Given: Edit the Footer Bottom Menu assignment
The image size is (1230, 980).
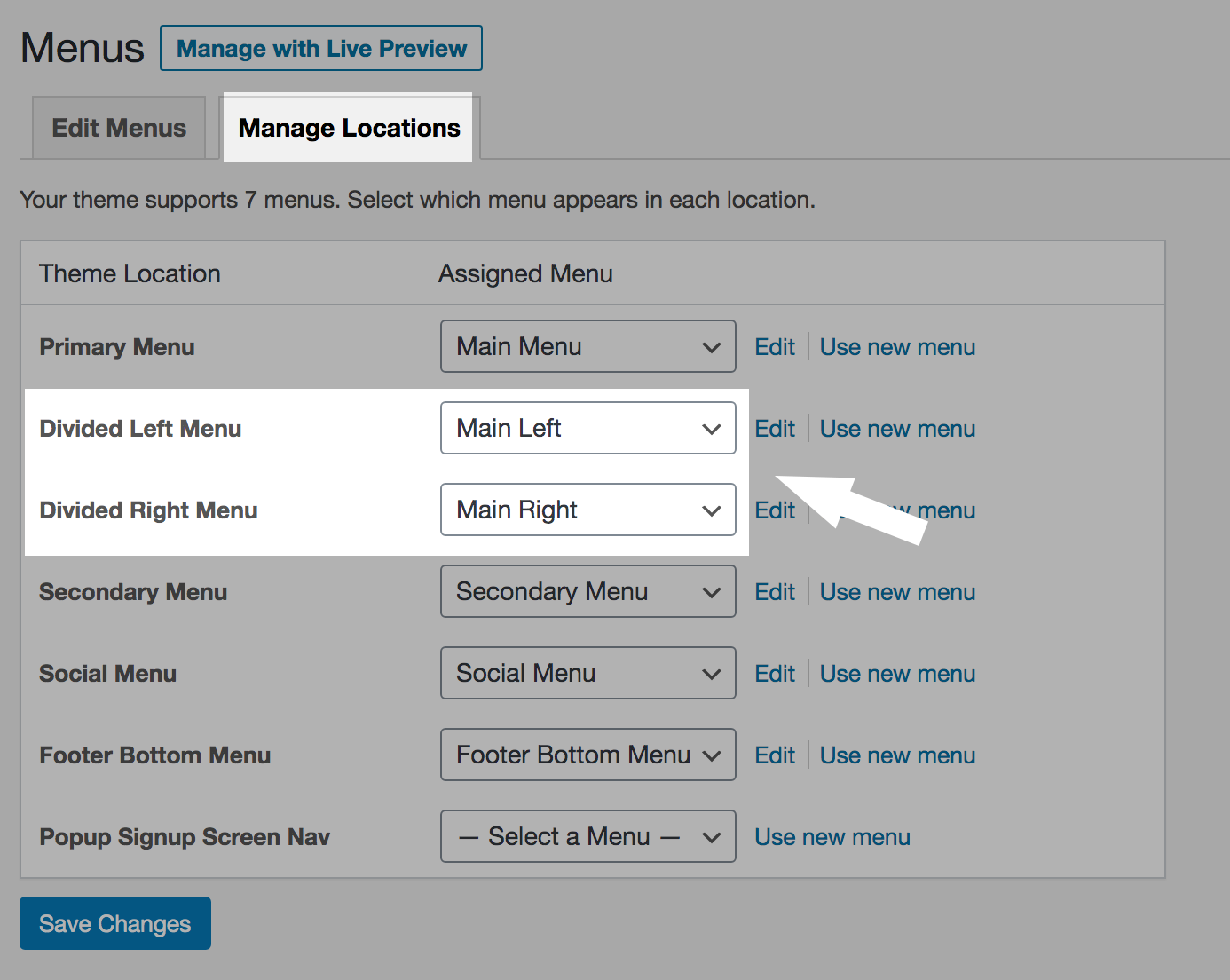Looking at the screenshot, I should 774,755.
